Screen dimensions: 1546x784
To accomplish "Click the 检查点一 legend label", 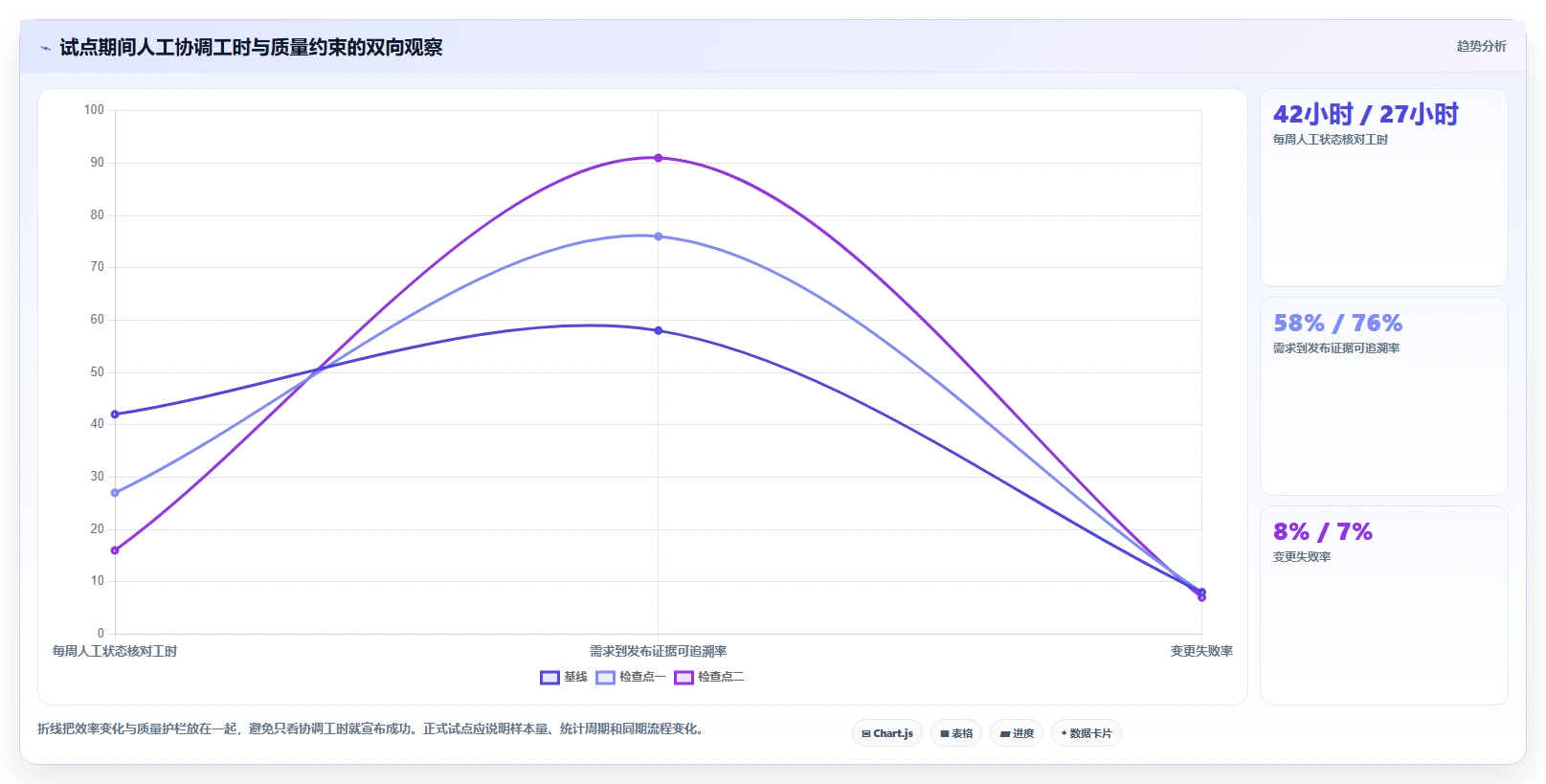I will tap(641, 677).
